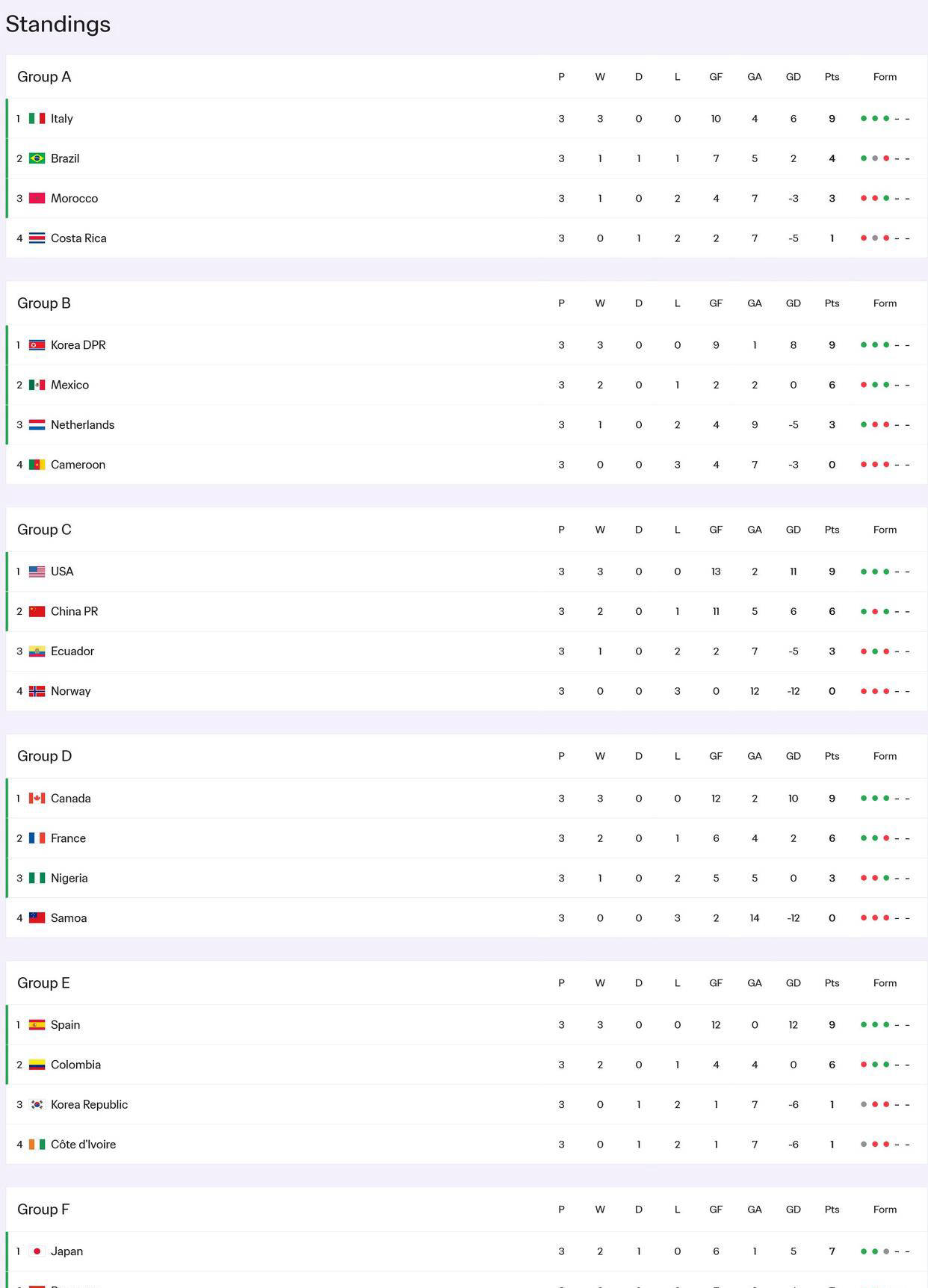
Task: Click the Korea DPR flag icon
Action: [x=37, y=345]
